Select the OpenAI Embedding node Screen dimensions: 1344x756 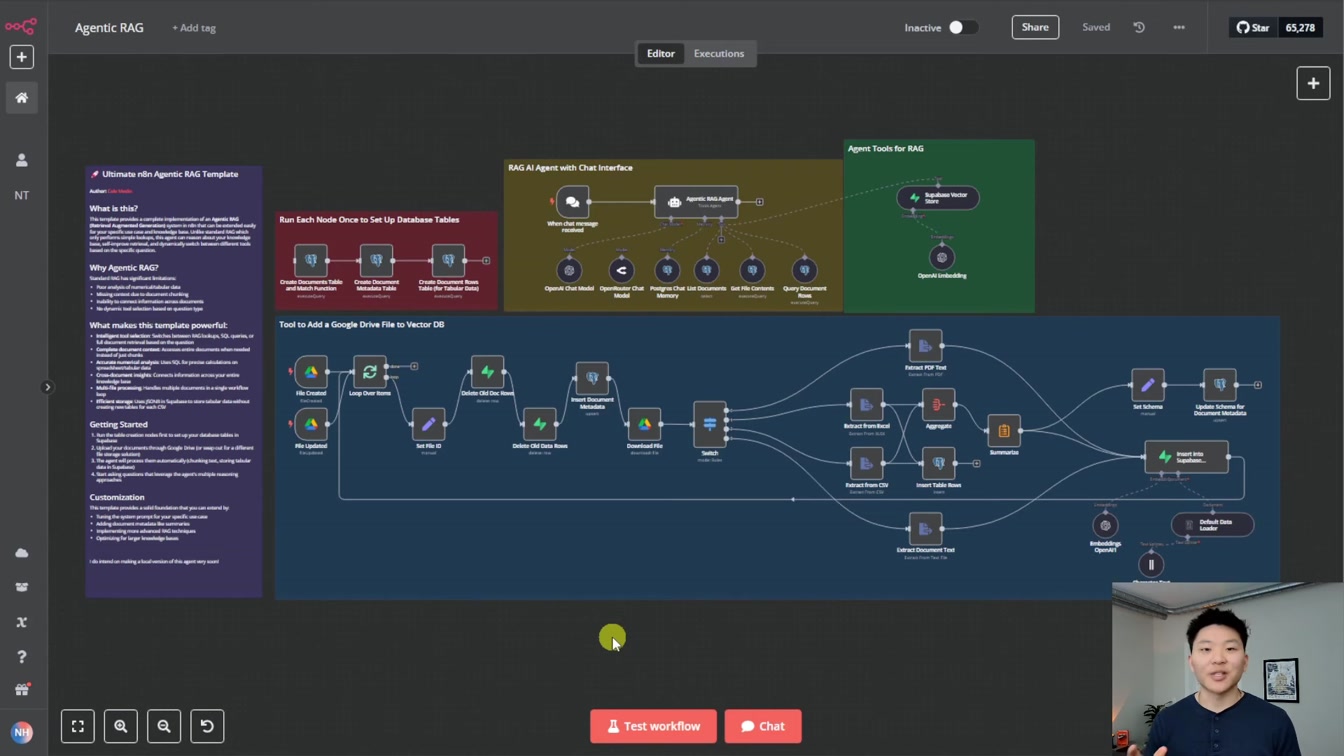tap(941, 257)
